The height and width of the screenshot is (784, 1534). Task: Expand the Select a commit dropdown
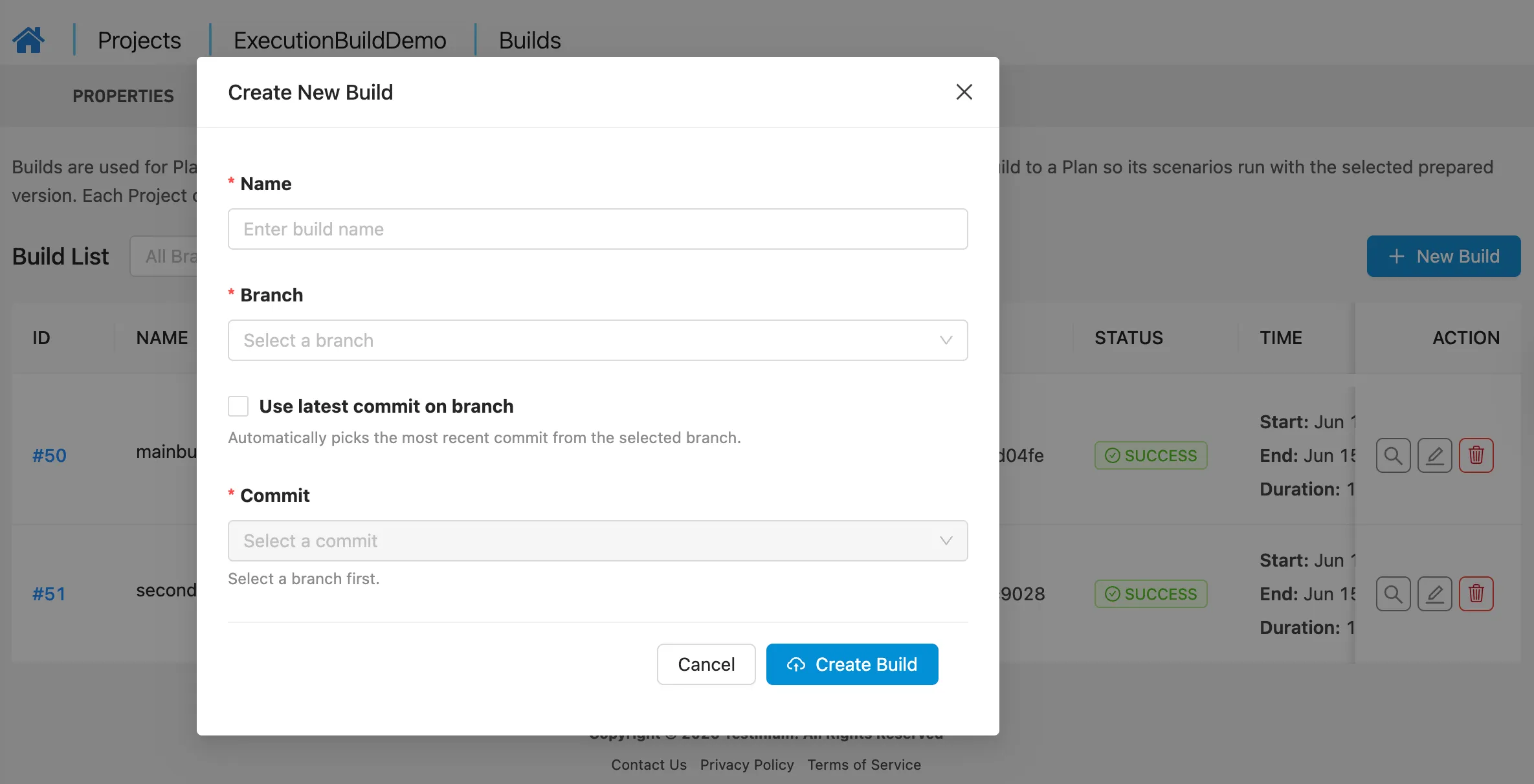coord(597,541)
